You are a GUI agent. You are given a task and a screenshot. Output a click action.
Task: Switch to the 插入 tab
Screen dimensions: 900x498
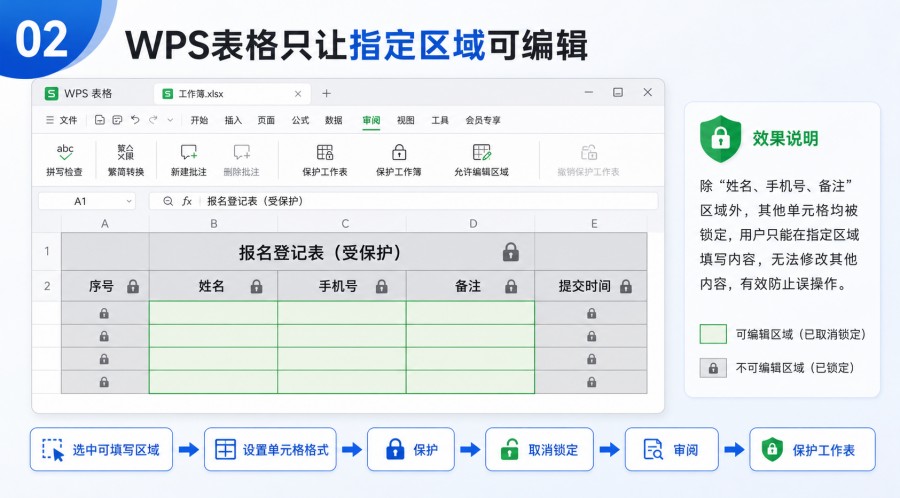click(x=233, y=120)
